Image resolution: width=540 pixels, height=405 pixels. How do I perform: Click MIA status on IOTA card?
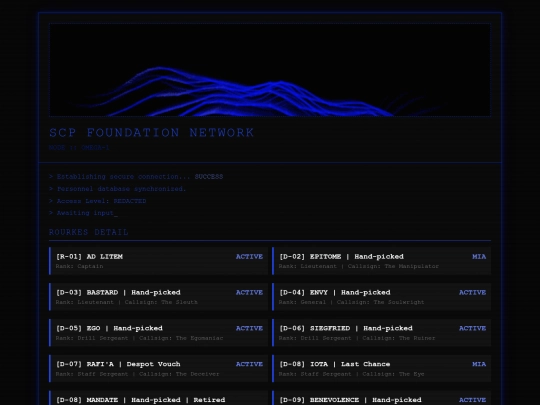coord(479,364)
